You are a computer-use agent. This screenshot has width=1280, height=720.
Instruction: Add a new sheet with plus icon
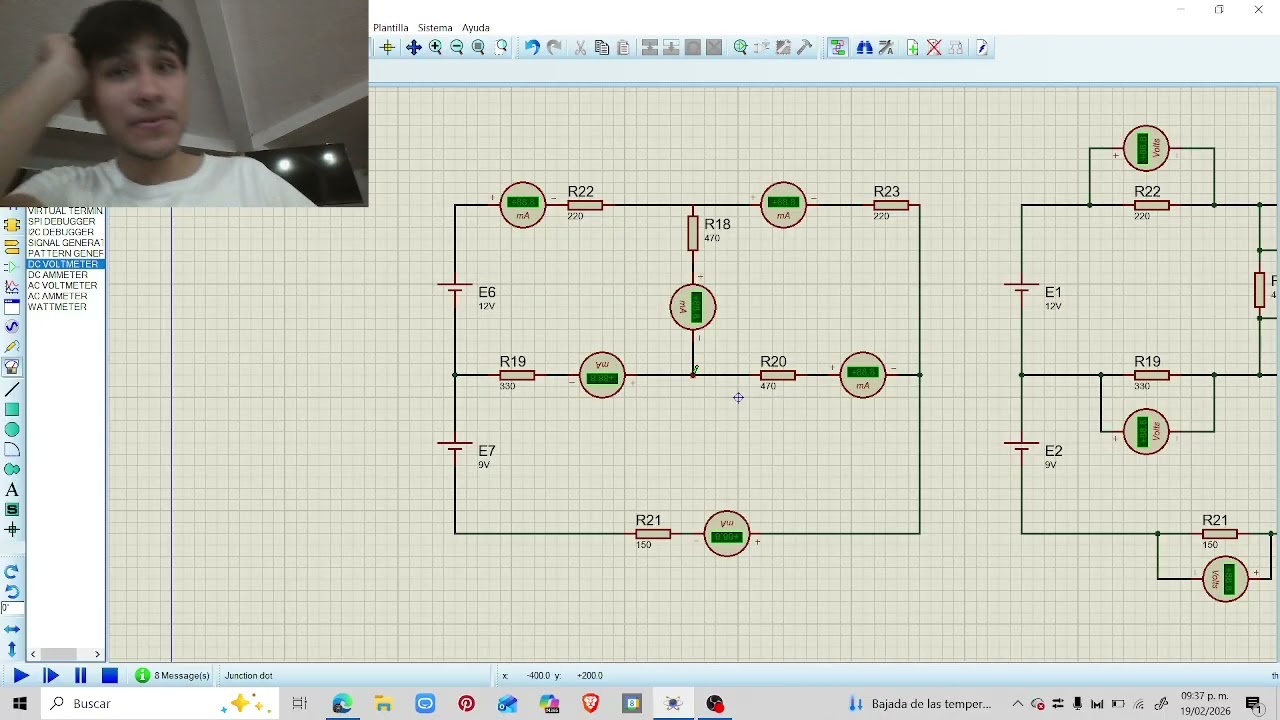click(912, 47)
